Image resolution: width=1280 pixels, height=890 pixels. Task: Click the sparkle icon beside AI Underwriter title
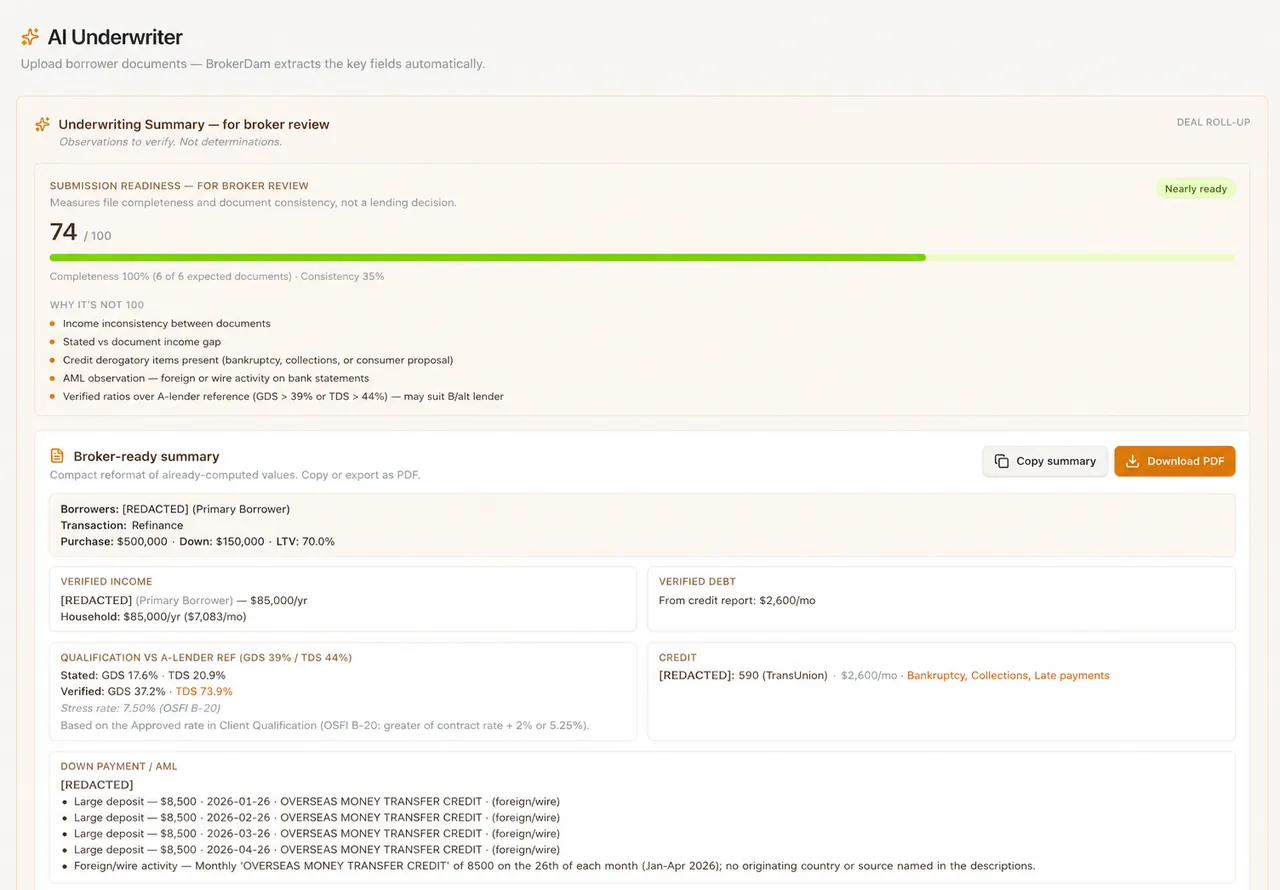click(30, 37)
